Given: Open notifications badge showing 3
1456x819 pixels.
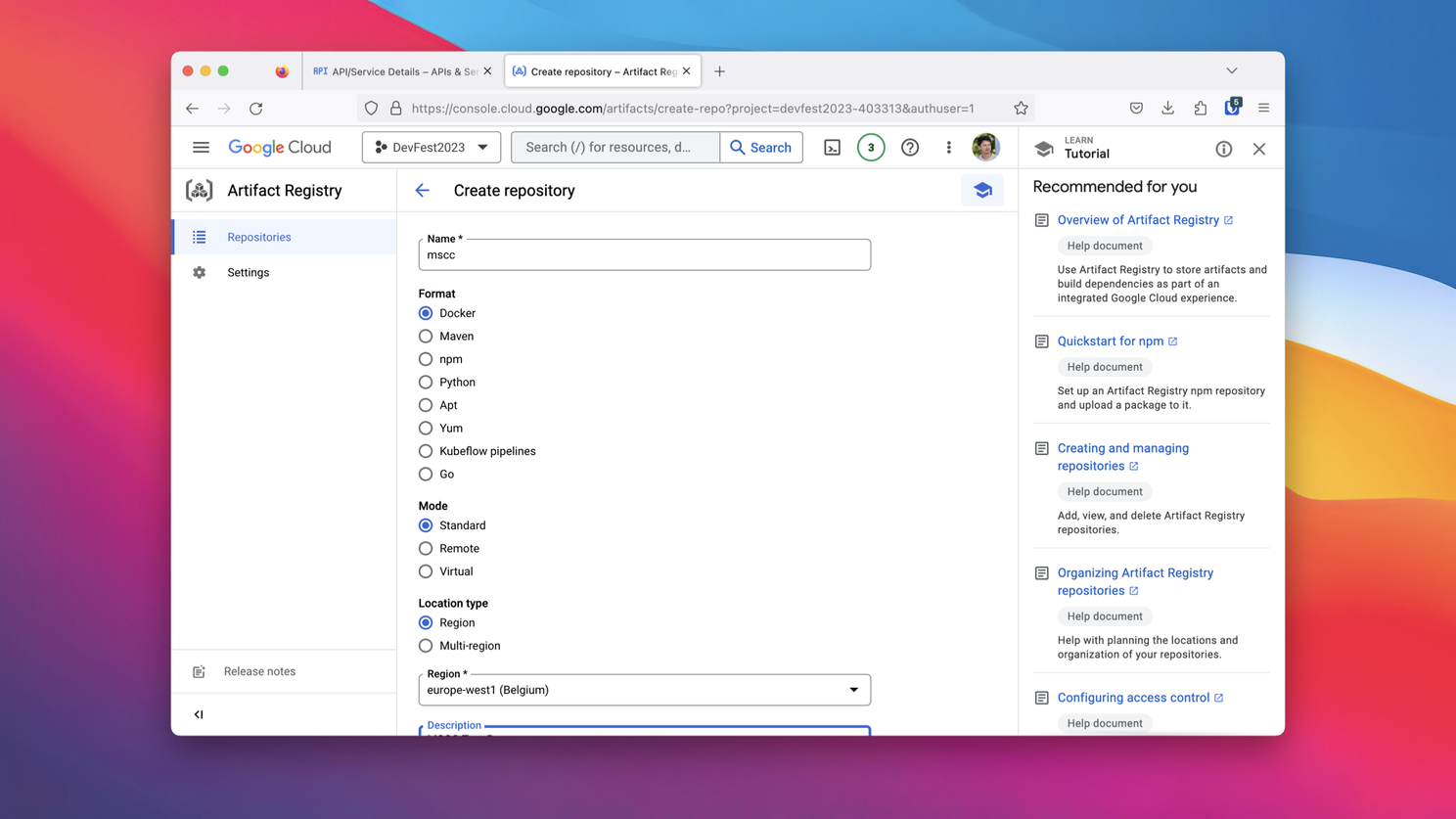Looking at the screenshot, I should (x=871, y=148).
